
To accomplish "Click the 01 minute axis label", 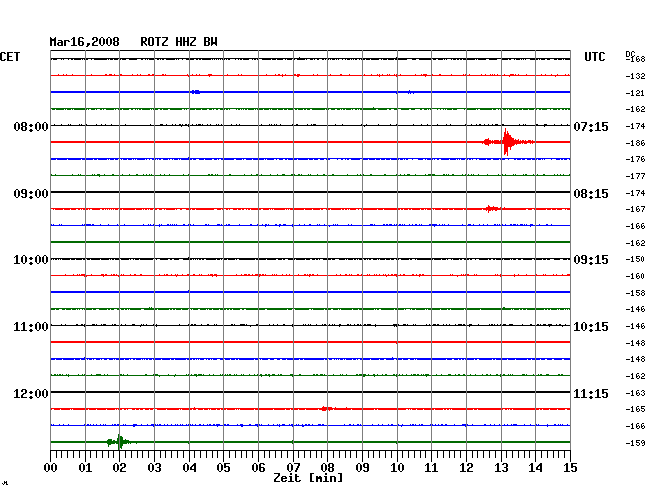I will click(85, 468).
